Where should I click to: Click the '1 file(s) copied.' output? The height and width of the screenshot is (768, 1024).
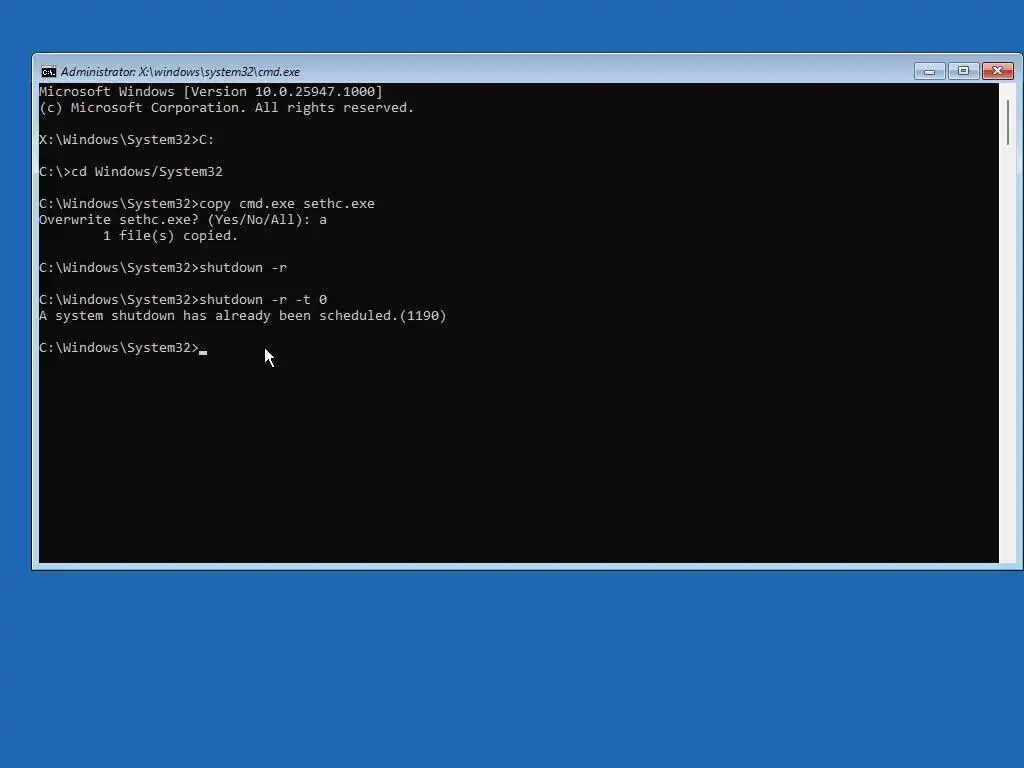[x=170, y=236]
